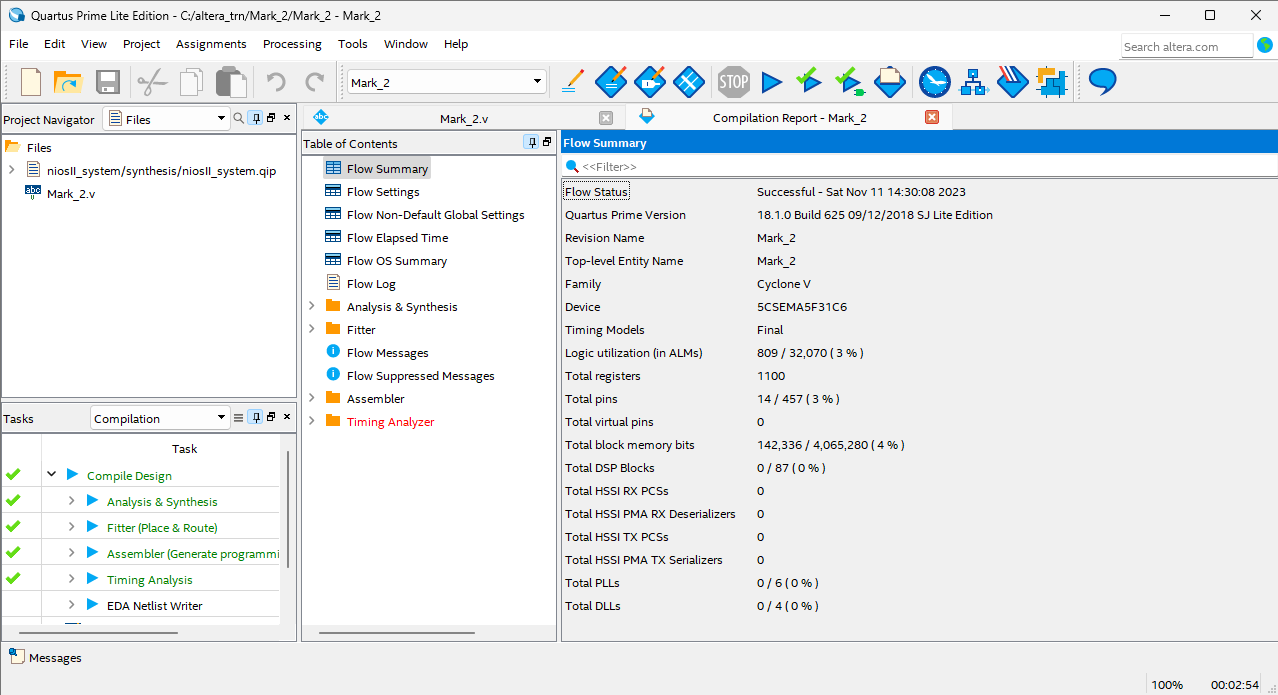Toggle float on Tasks panel

pyautogui.click(x=271, y=417)
